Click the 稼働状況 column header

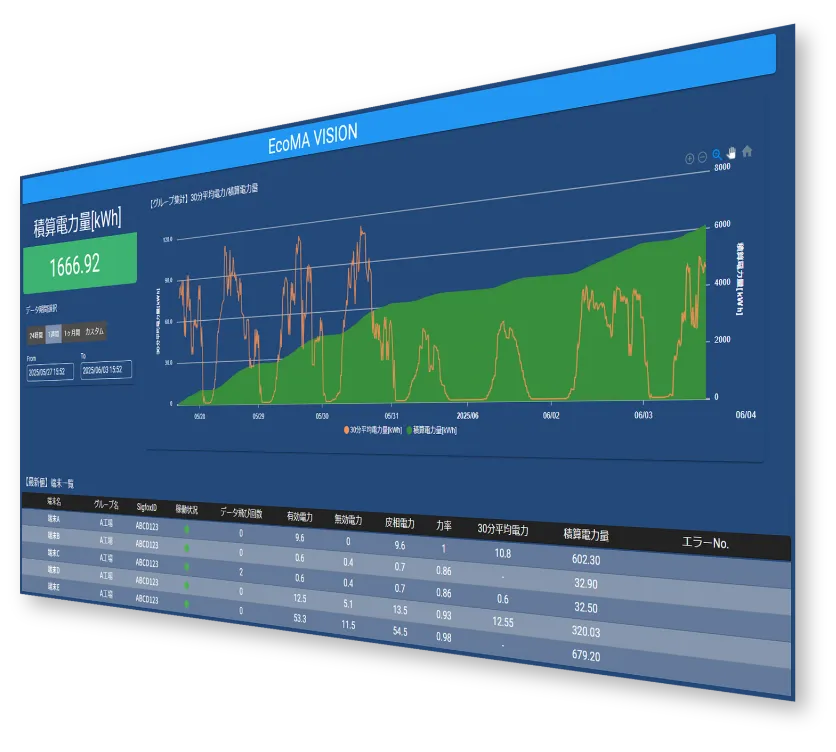(187, 509)
